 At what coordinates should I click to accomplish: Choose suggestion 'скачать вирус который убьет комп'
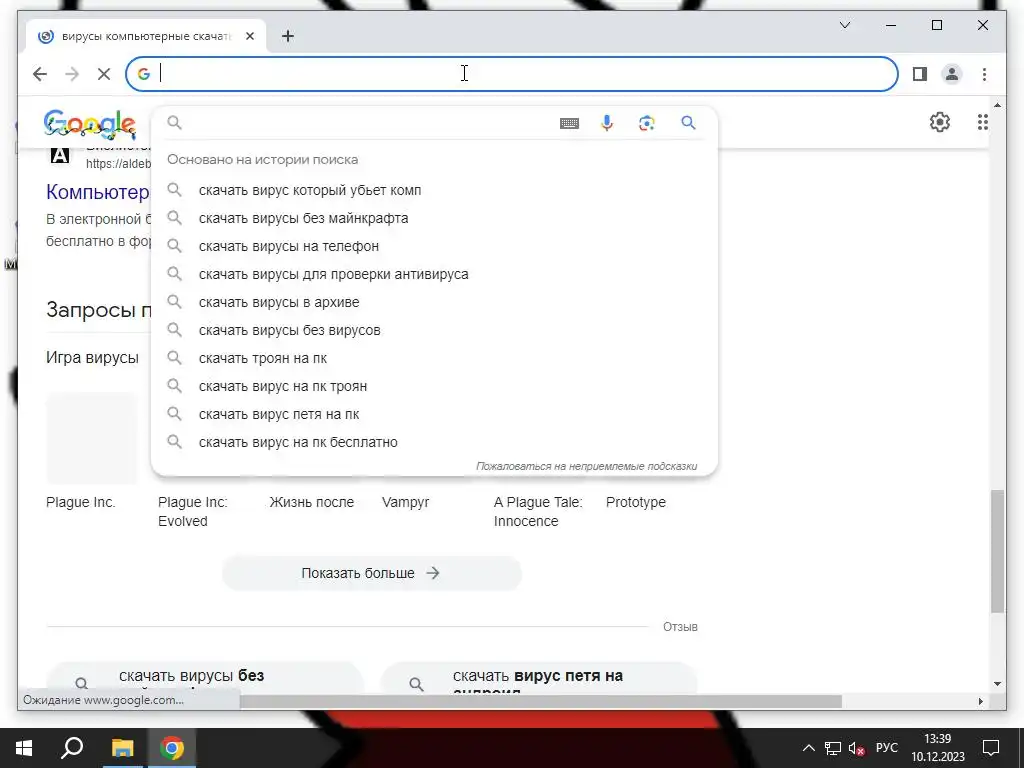coord(434,190)
